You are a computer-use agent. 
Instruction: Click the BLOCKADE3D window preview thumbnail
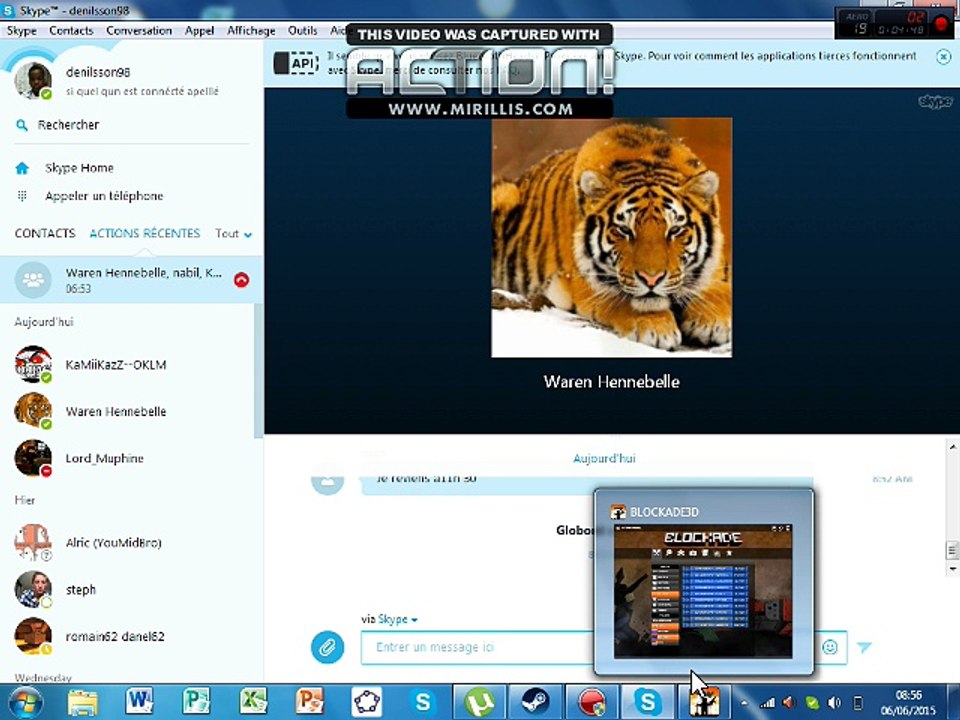pyautogui.click(x=703, y=591)
